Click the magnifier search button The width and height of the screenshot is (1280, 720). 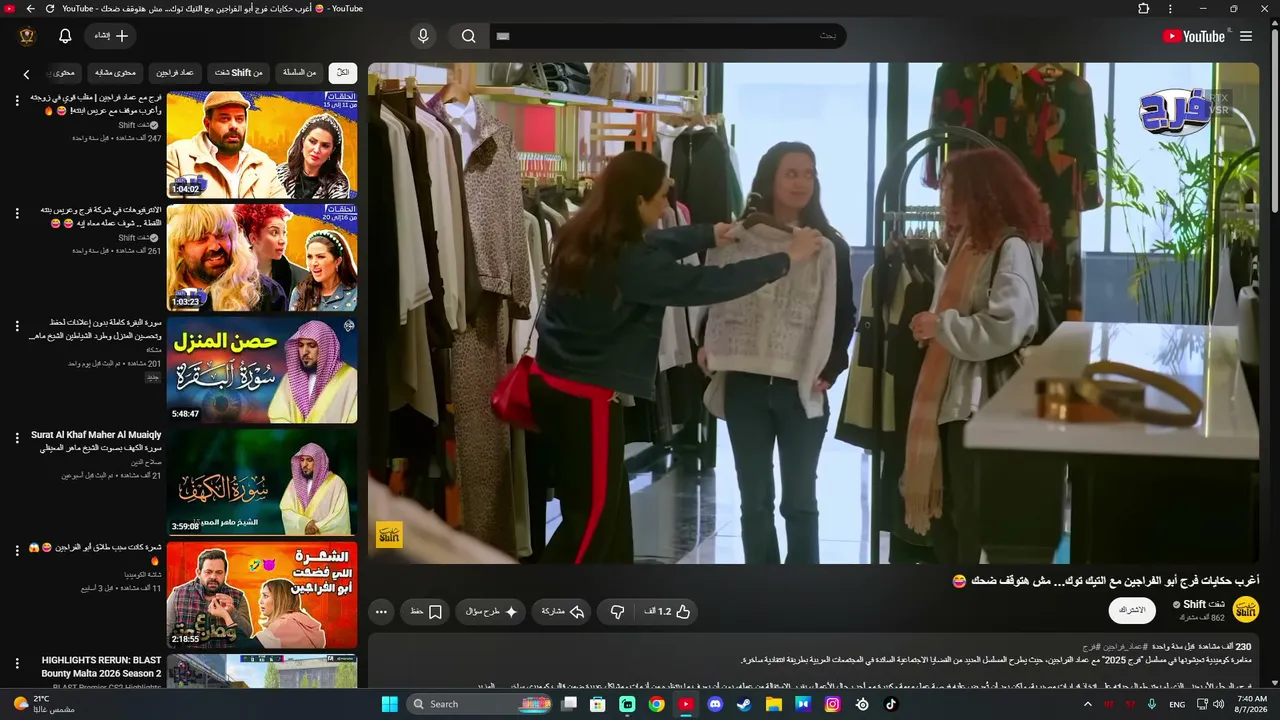[x=469, y=36]
